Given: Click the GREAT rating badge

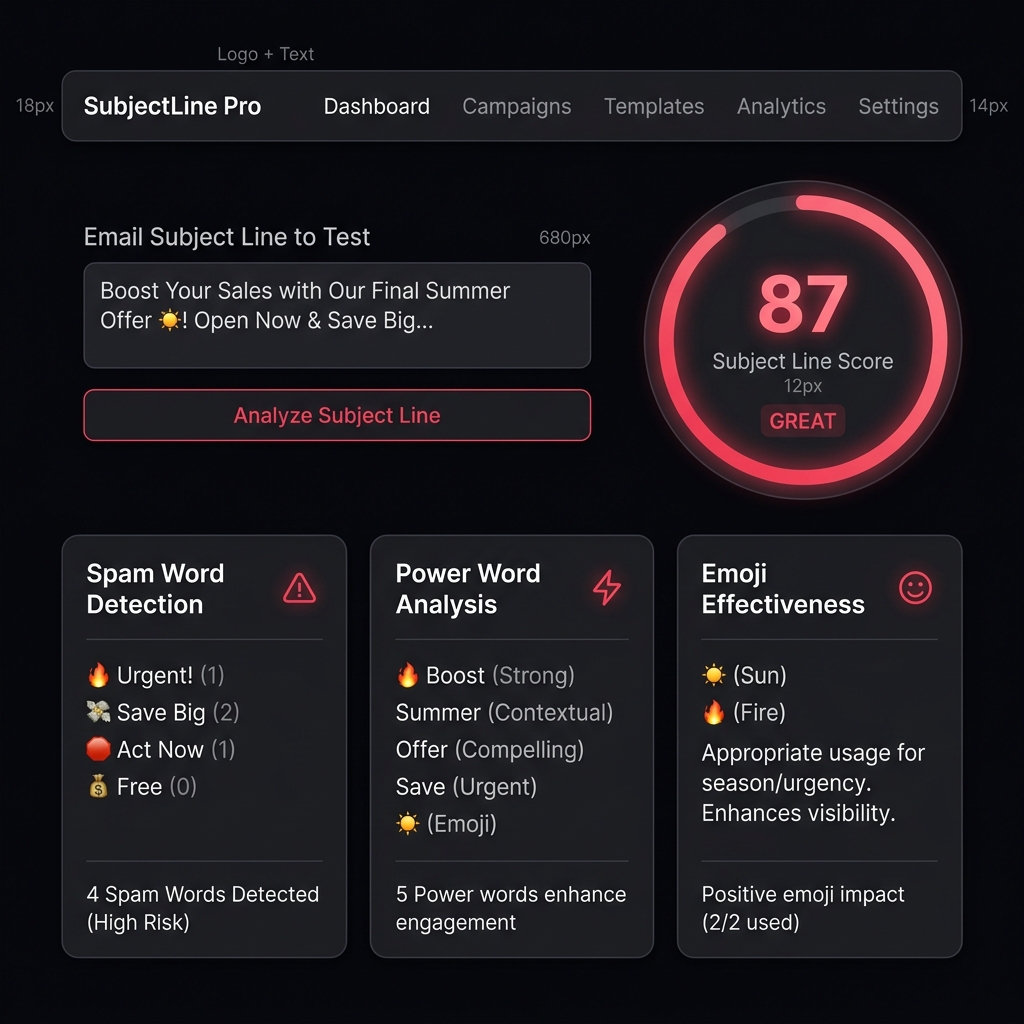Looking at the screenshot, I should click(x=803, y=421).
